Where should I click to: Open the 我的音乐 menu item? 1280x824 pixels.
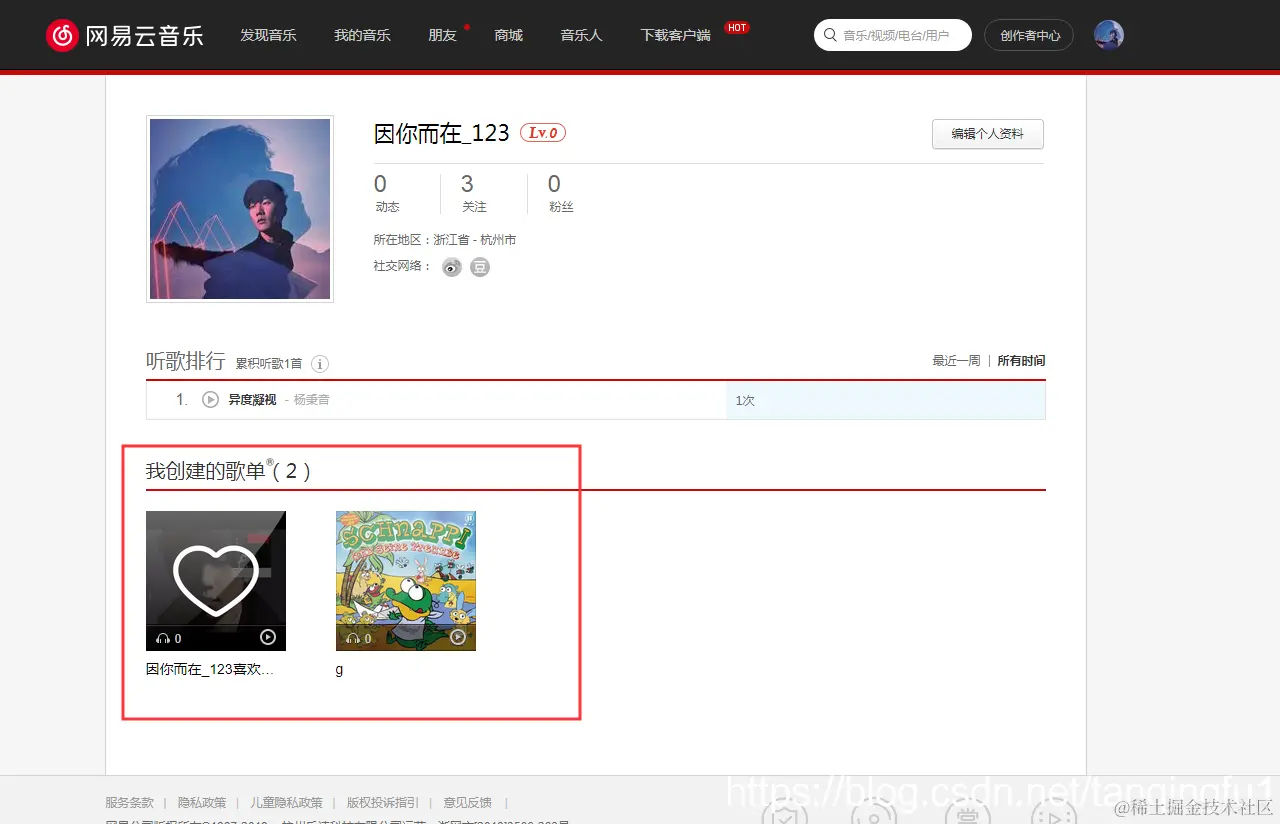coord(362,35)
